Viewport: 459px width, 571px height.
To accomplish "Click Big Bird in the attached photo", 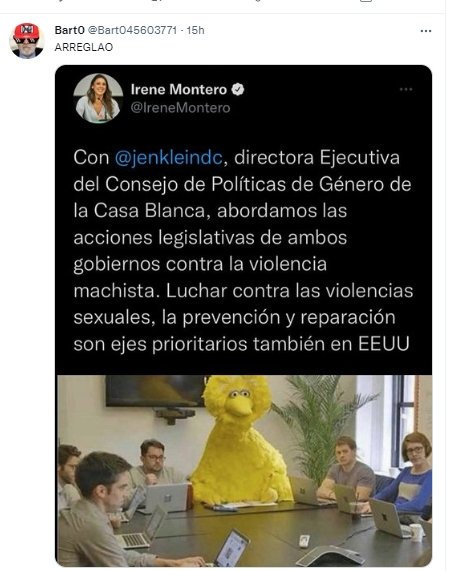I will (242, 440).
